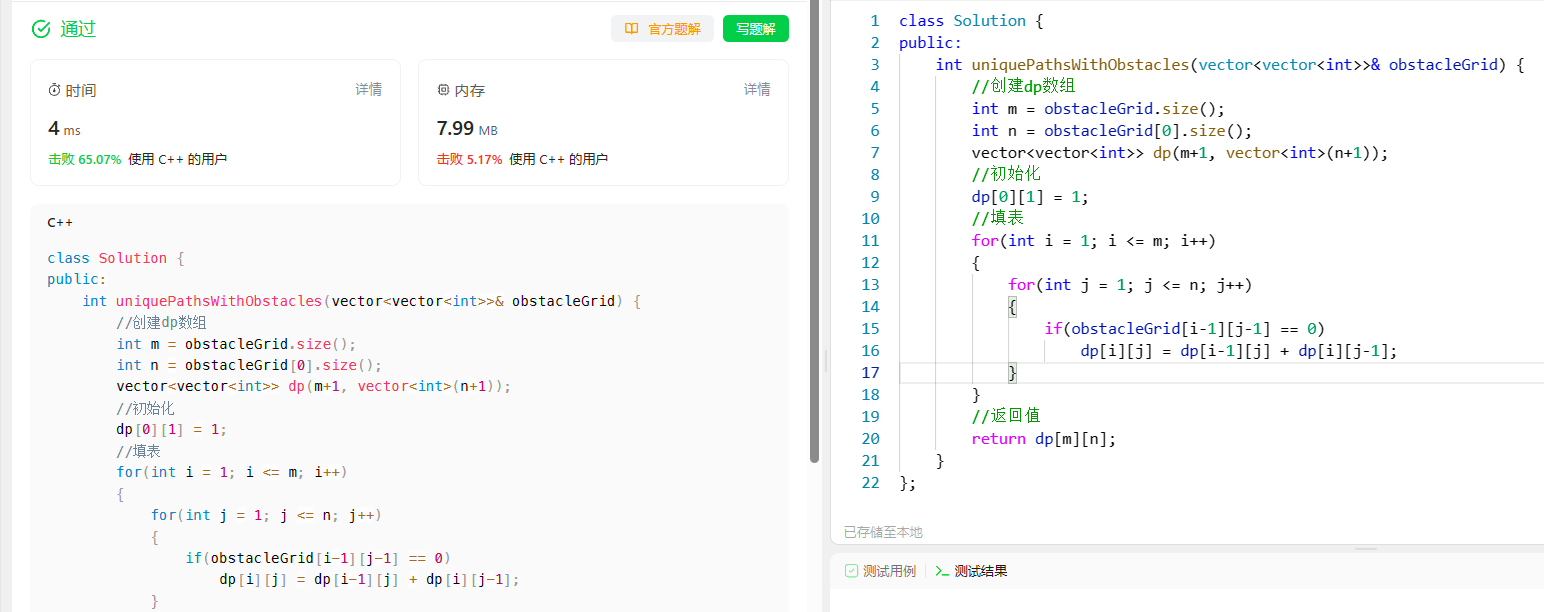Click 'int n = obstacleGrid[0].size();' in editor
This screenshot has height=612, width=1544.
coord(1112,131)
